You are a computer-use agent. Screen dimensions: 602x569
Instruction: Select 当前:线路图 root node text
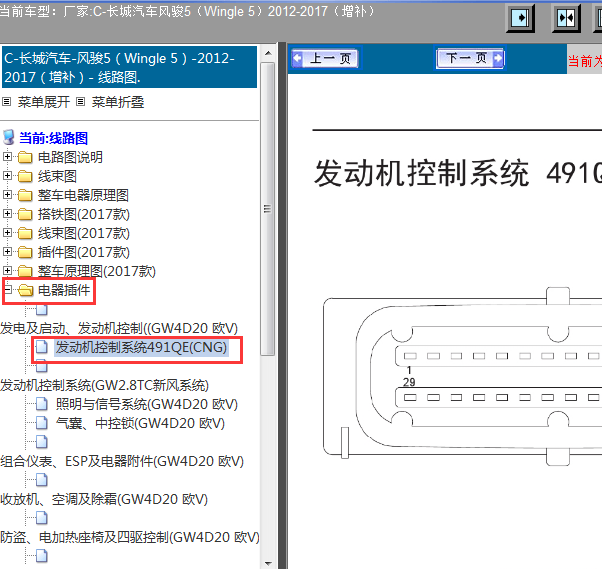pos(53,138)
